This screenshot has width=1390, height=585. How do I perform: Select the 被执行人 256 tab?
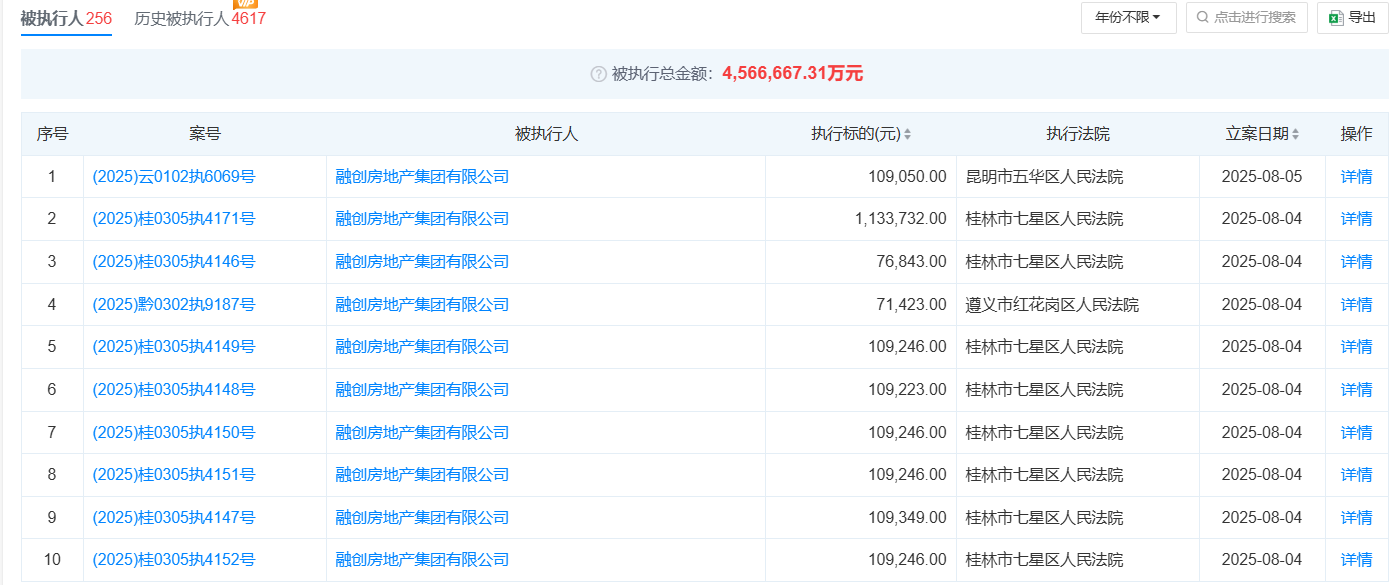tap(66, 18)
